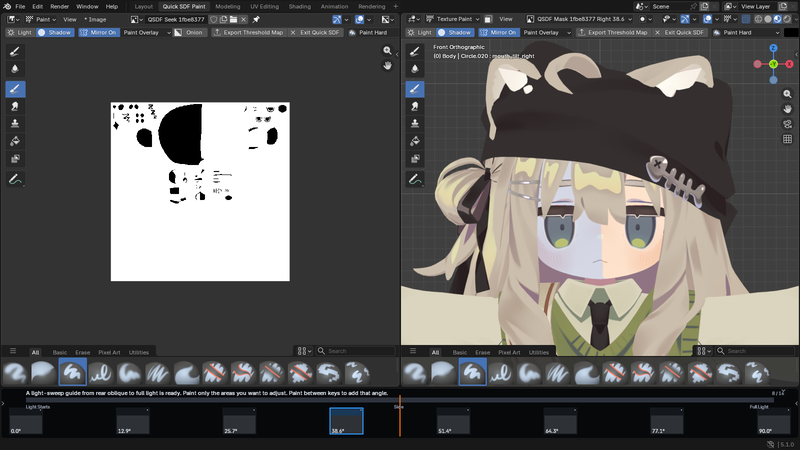Screen dimensions: 800x450
Task: Toggle Shadow in the 3D viewport header
Action: click(x=455, y=32)
